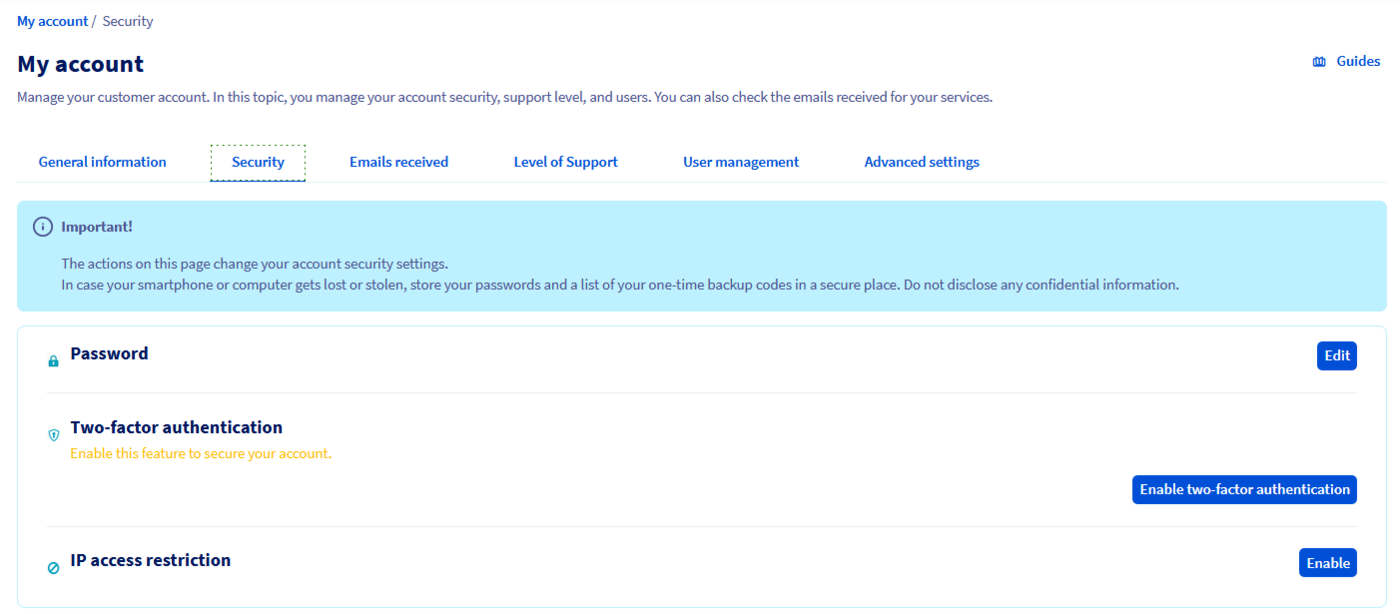Open the Emails received tab
Image resolution: width=1400 pixels, height=614 pixels.
coord(398,161)
